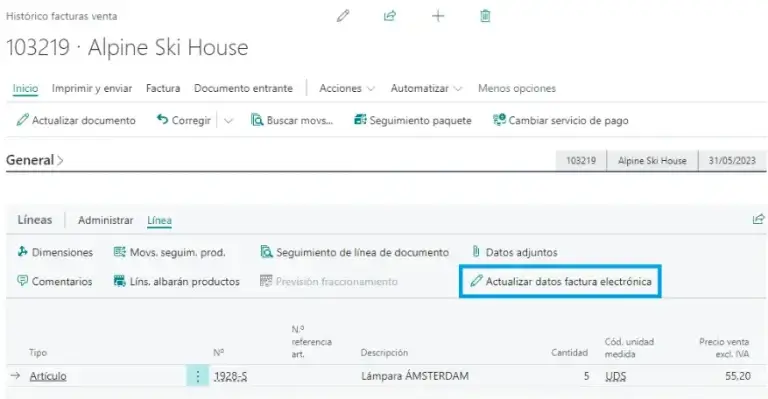Click Actualizar datos factura electrónica
768x399 pixels.
pos(561,282)
